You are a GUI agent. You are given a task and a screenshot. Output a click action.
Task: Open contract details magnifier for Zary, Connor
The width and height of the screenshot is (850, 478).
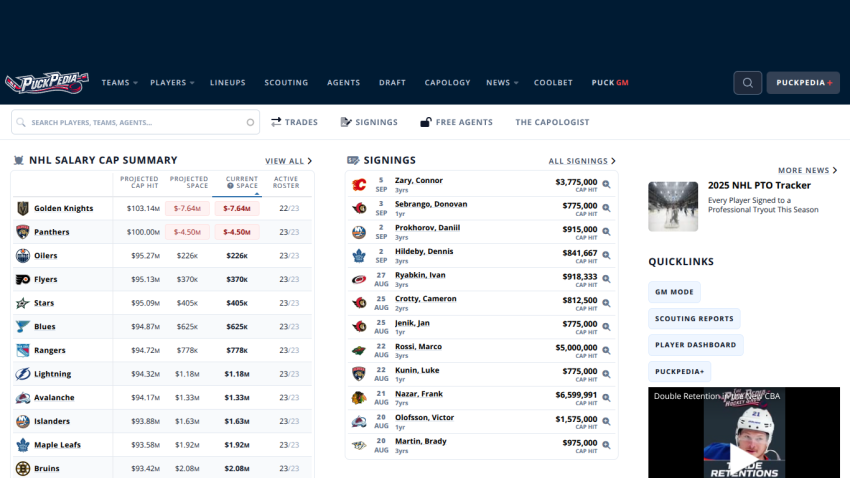607,184
